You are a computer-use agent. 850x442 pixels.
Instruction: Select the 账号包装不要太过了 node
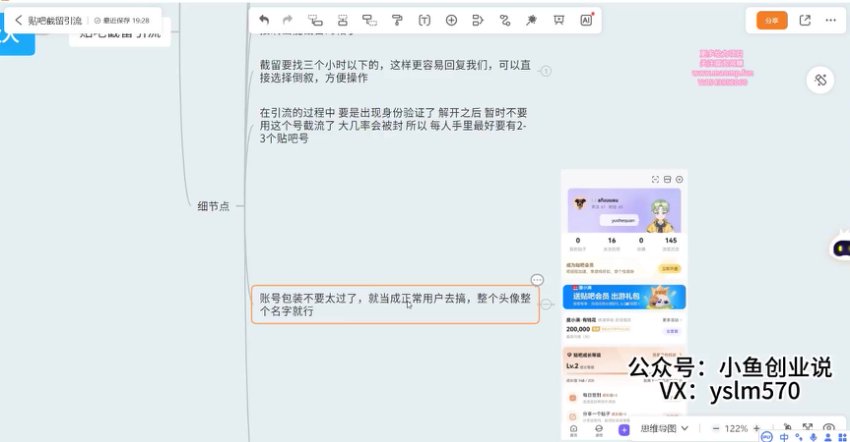[x=394, y=305]
